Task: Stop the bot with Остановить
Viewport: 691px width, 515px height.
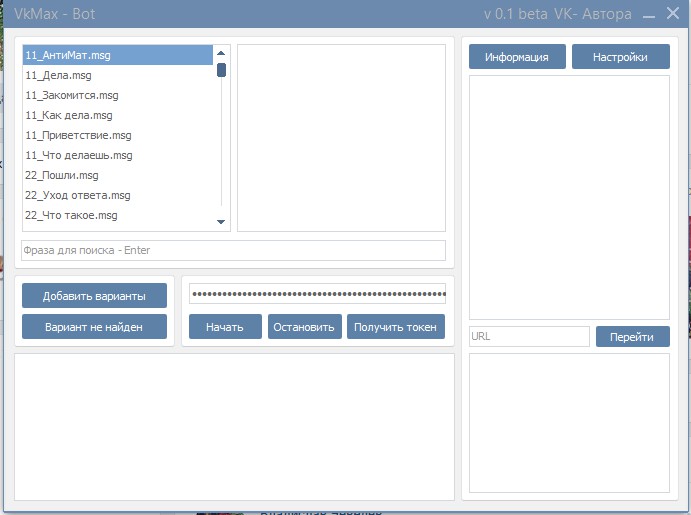Action: (x=305, y=327)
